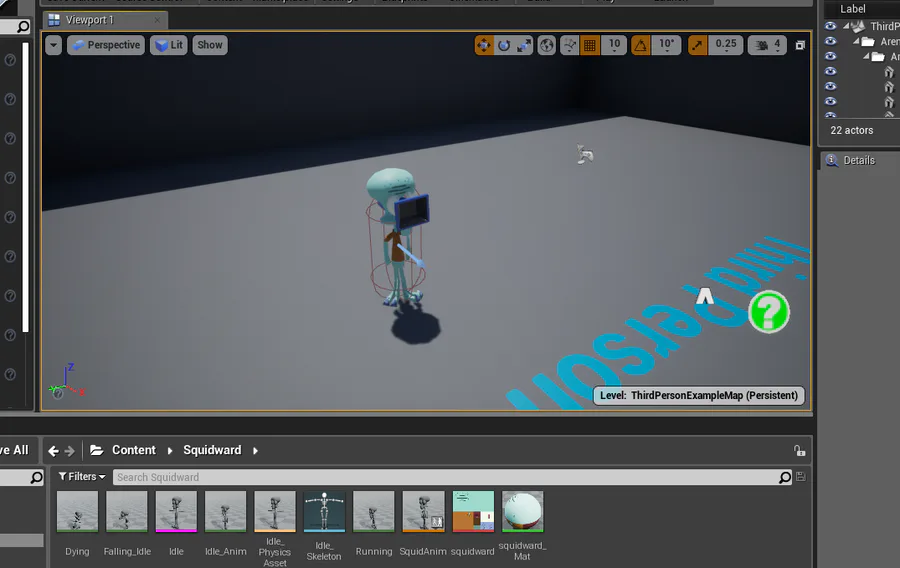Open grid snap size value 10

tap(614, 45)
